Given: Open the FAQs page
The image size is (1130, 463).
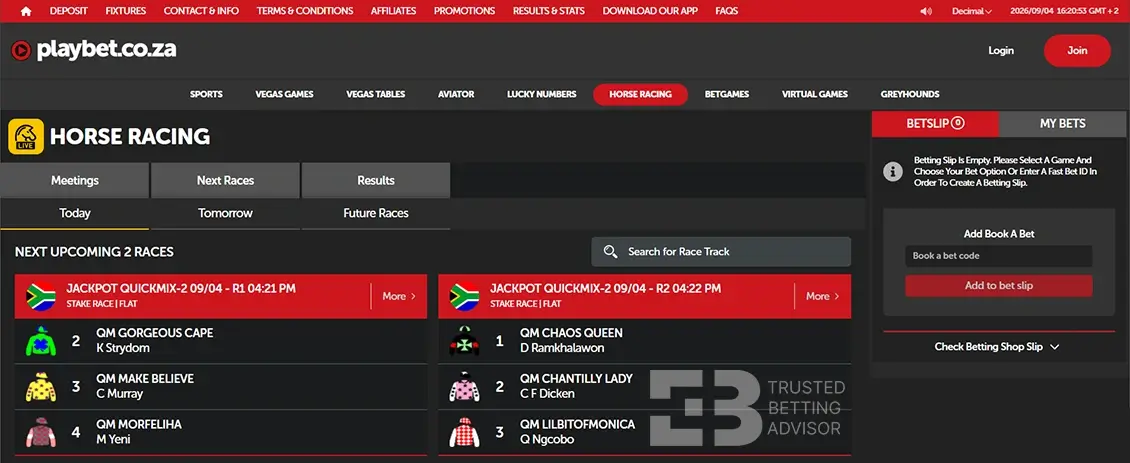Looking at the screenshot, I should coord(726,11).
